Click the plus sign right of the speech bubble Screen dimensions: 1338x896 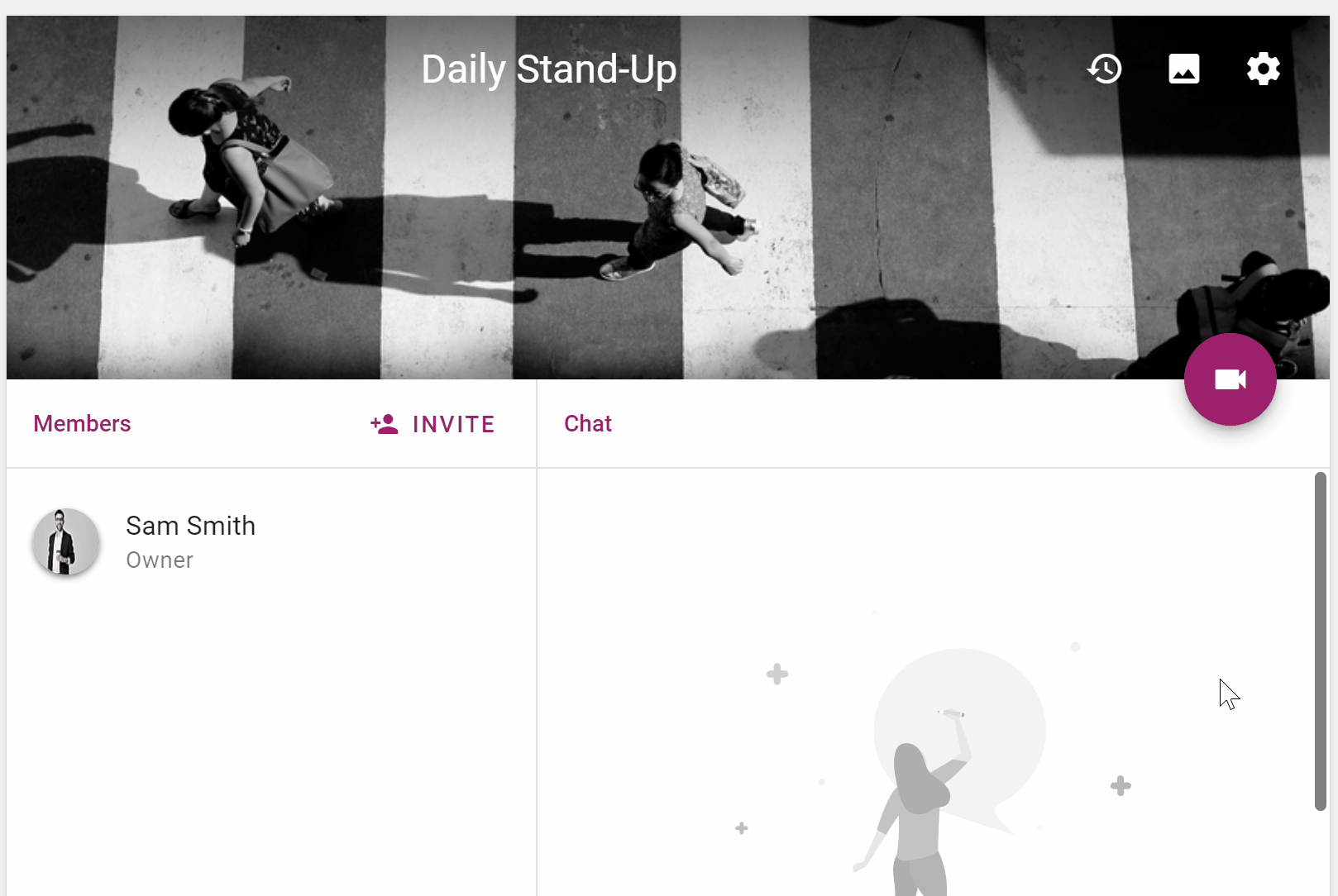point(1121,785)
